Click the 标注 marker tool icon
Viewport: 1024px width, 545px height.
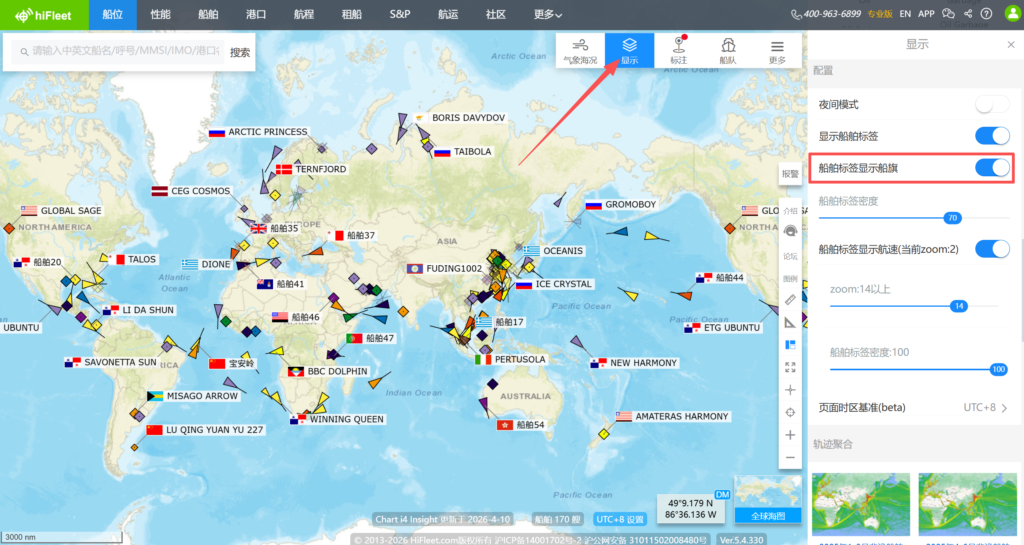pyautogui.click(x=679, y=50)
